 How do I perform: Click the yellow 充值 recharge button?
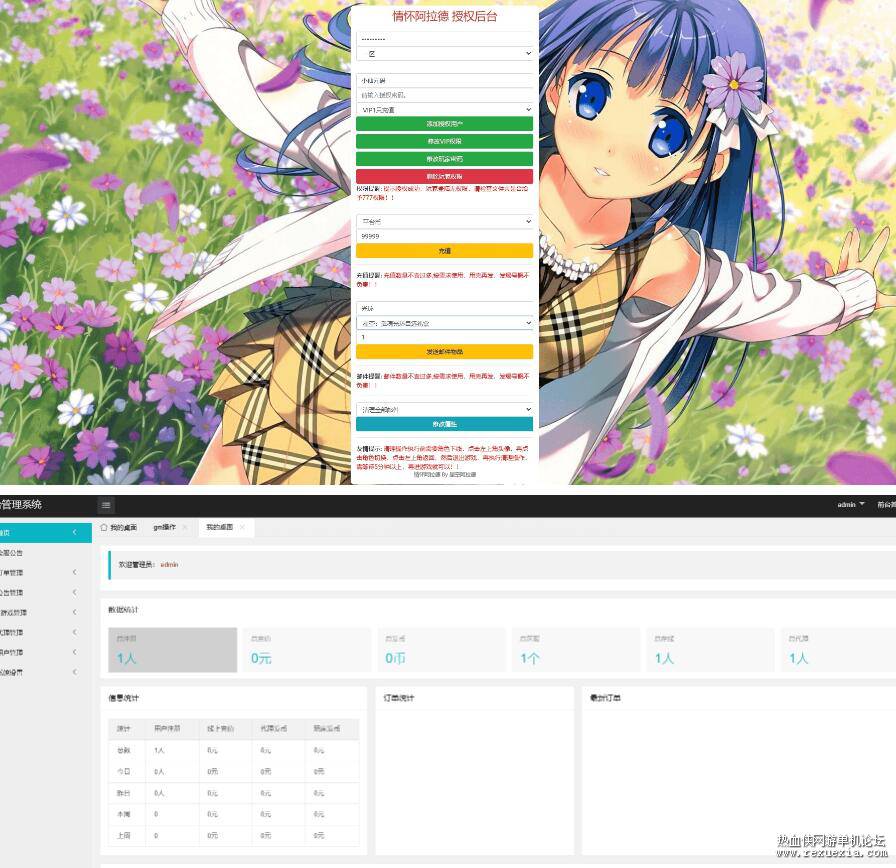tap(445, 251)
